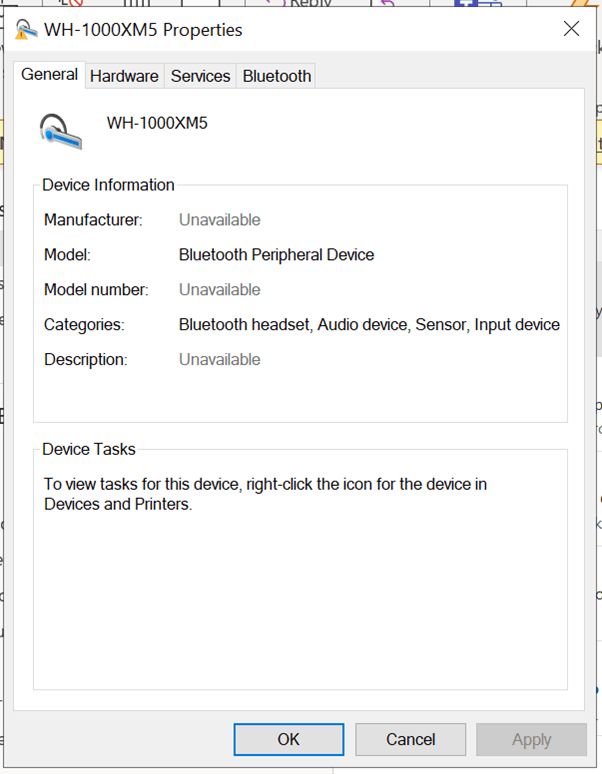
Task: Click the 'Categories:' label
Action: click(84, 325)
